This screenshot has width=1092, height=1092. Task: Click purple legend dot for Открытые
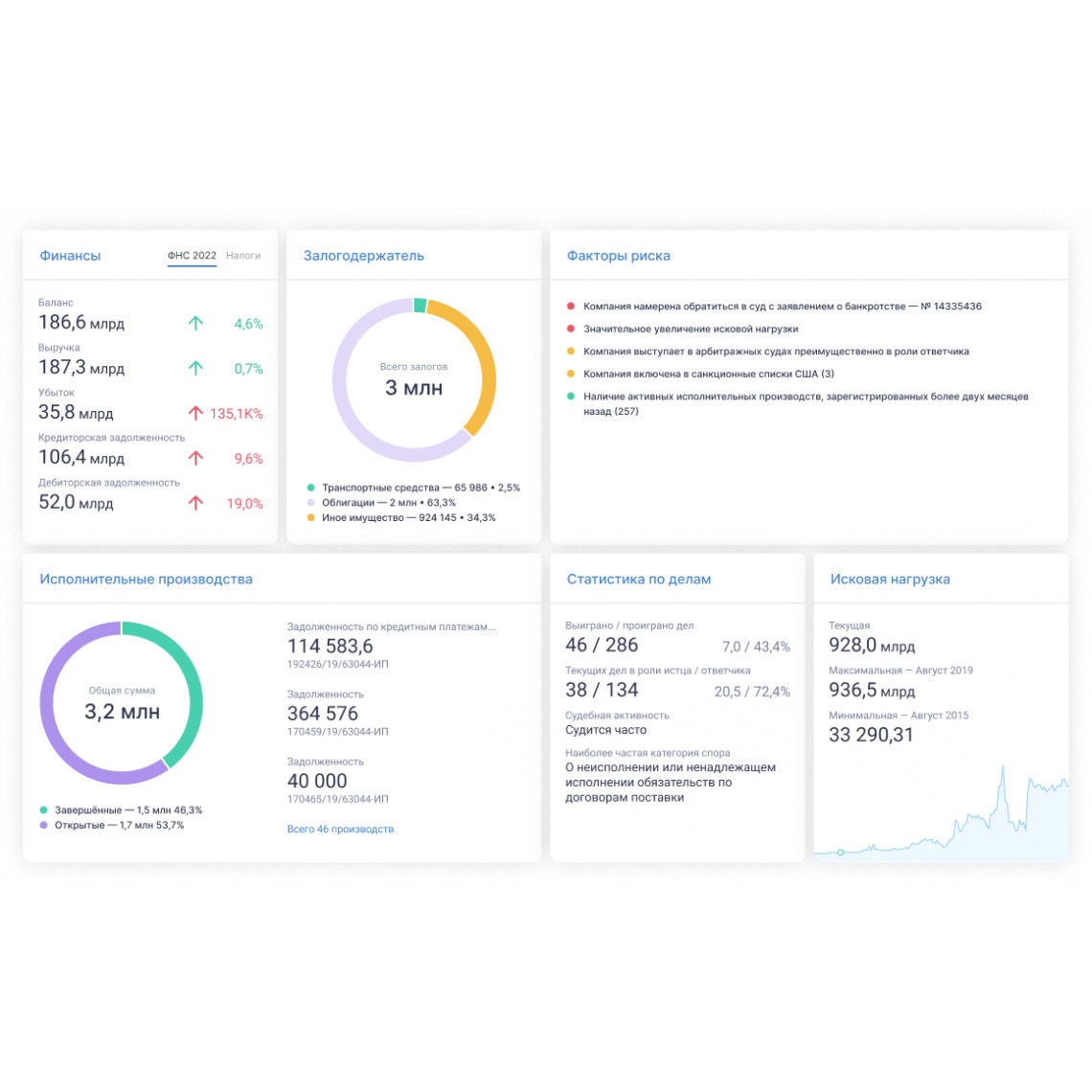43,826
